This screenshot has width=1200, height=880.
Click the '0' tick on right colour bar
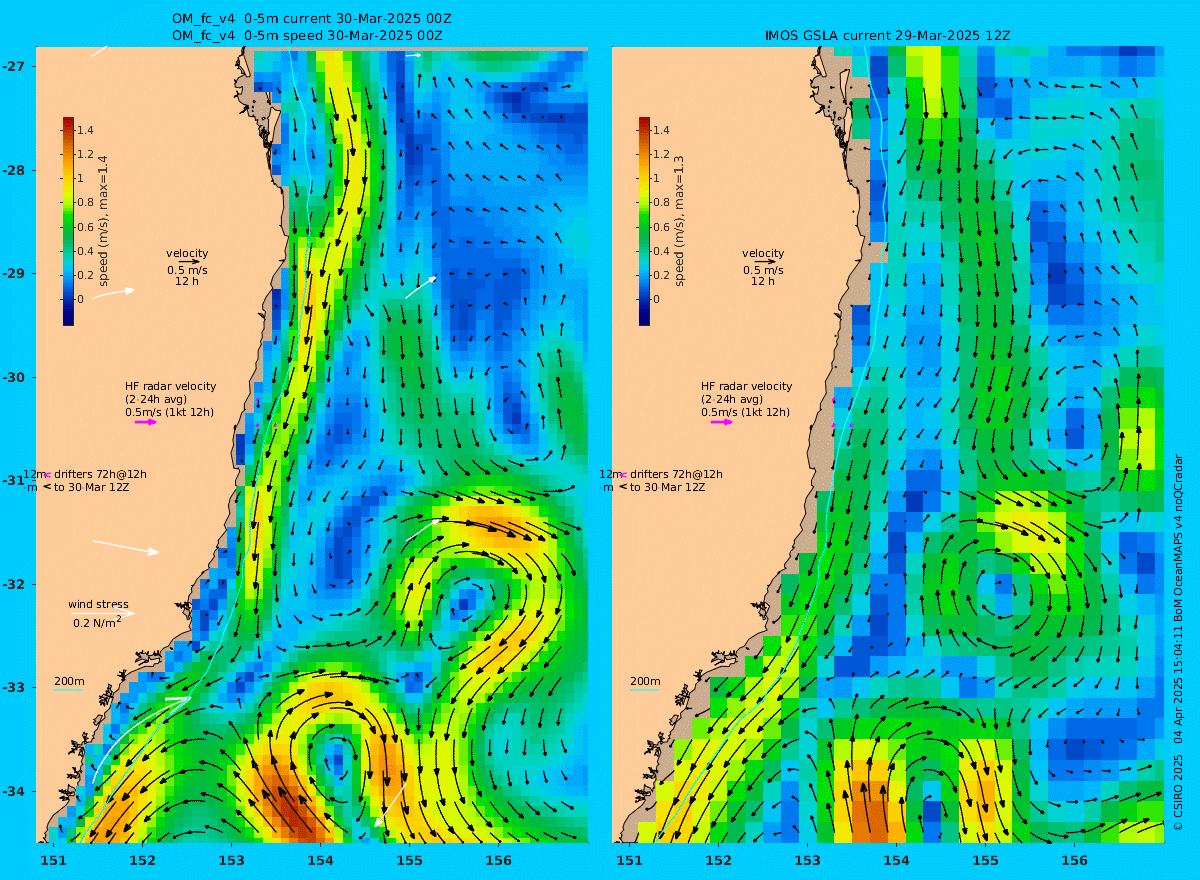(656, 299)
